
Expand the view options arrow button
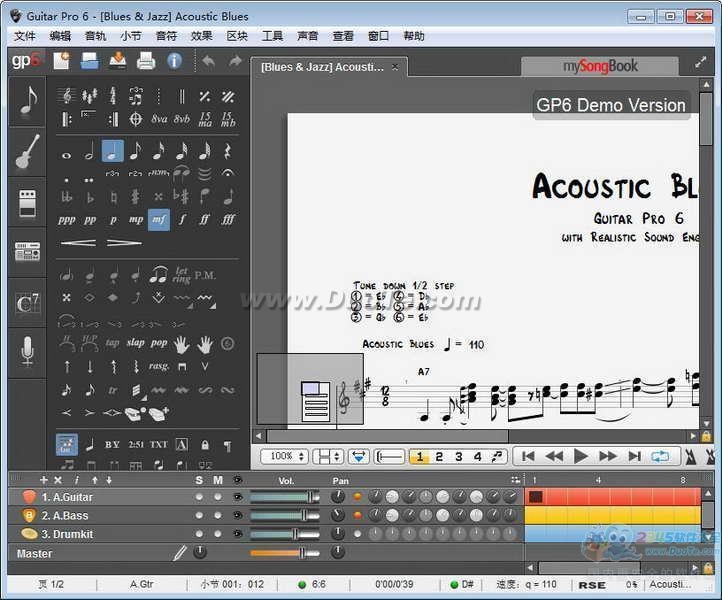pyautogui.click(x=358, y=456)
